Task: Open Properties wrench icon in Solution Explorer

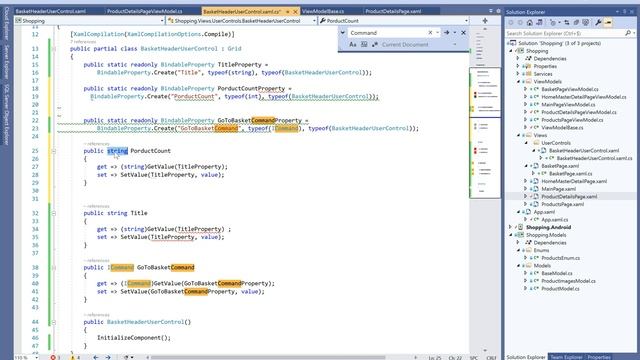Action: pos(598,23)
